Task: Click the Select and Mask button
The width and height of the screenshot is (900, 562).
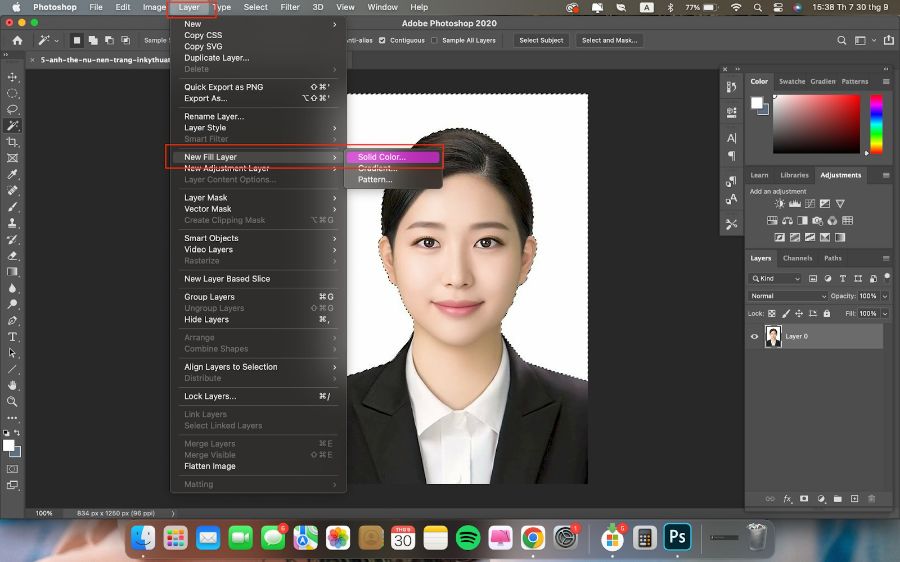Action: [609, 40]
